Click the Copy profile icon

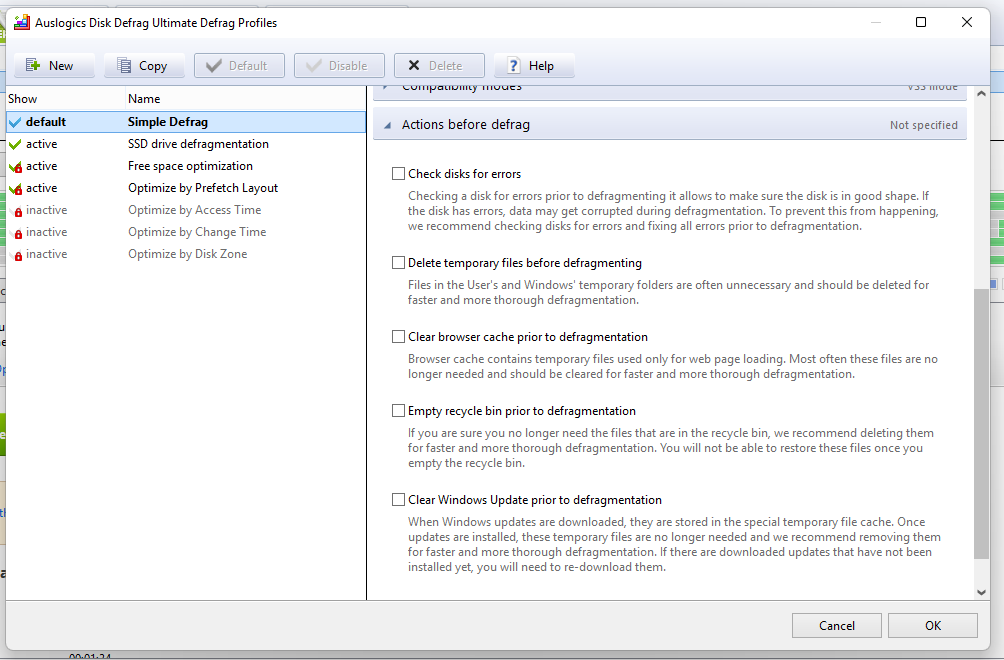pyautogui.click(x=124, y=66)
